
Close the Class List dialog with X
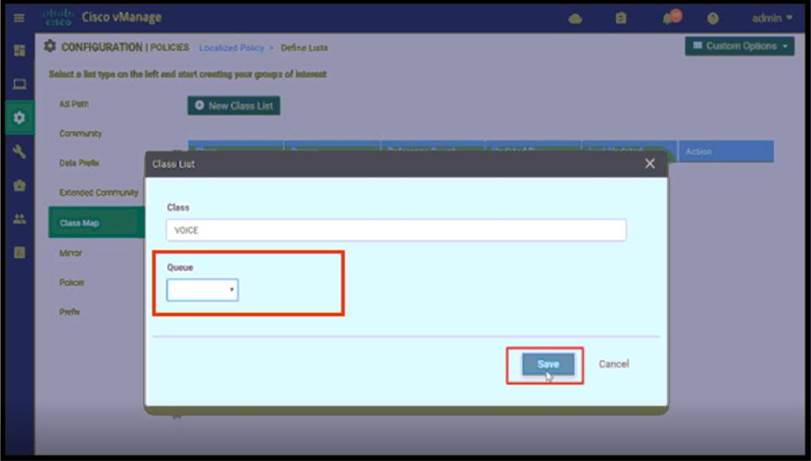point(650,163)
